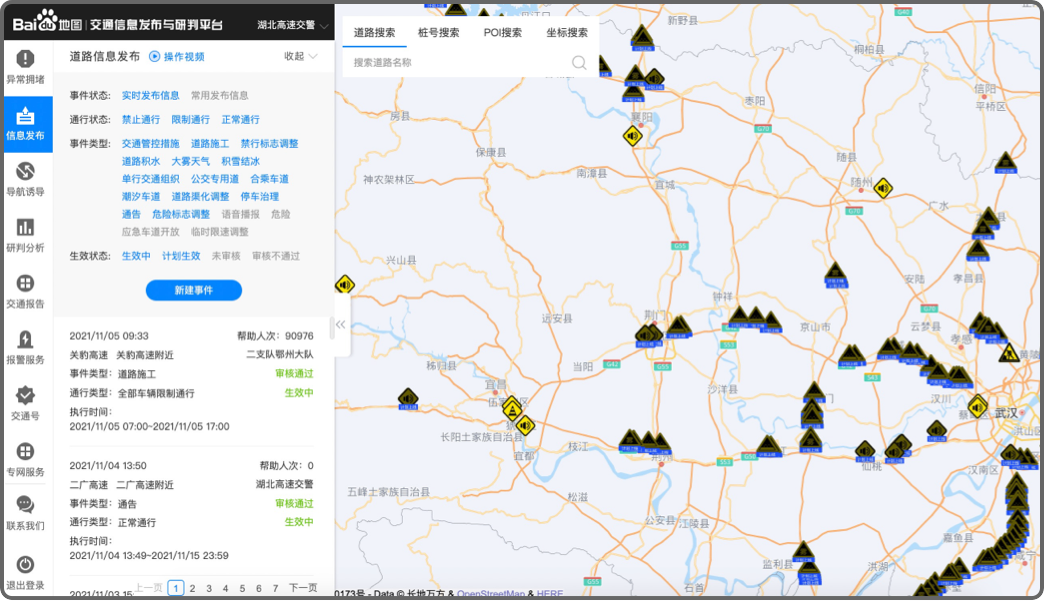Toggle the 停车治理 filter

260,197
